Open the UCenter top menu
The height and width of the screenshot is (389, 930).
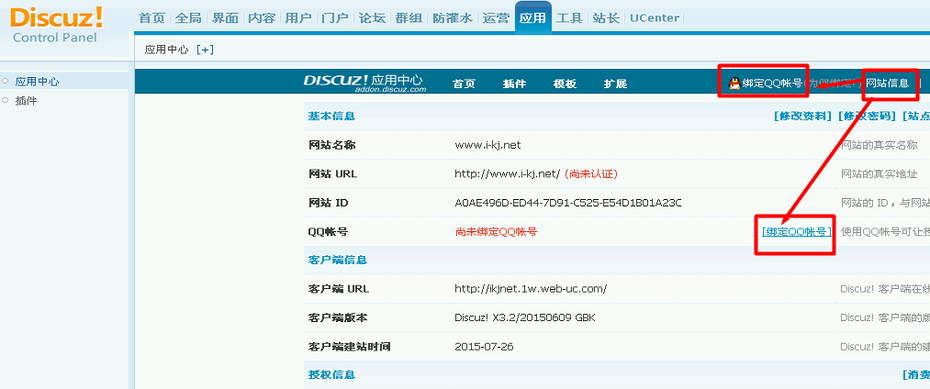tap(655, 18)
